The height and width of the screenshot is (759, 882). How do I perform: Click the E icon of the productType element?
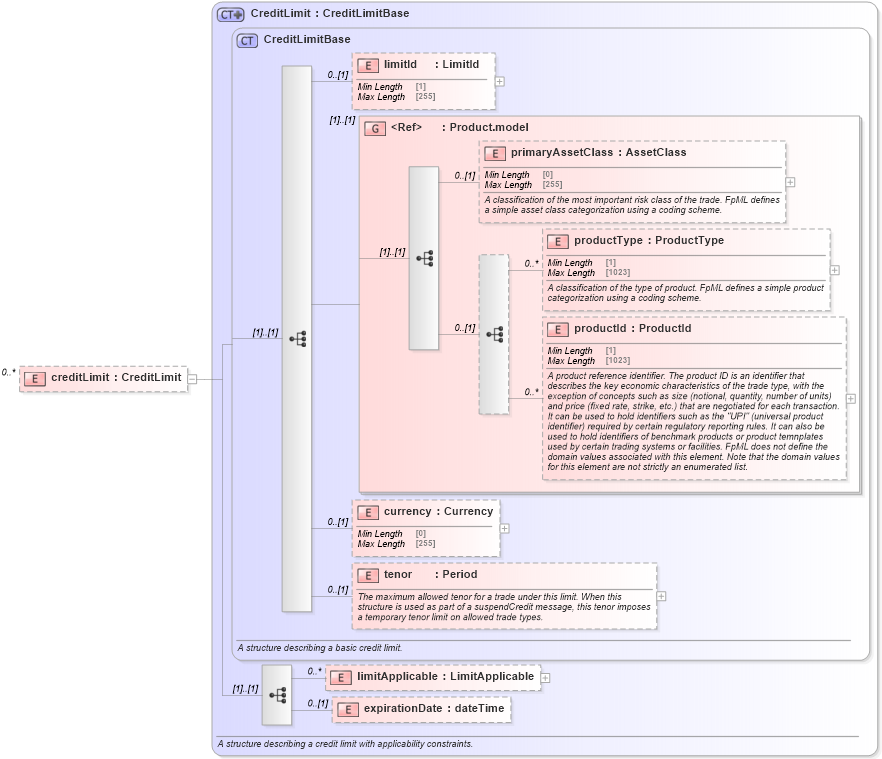coord(557,241)
